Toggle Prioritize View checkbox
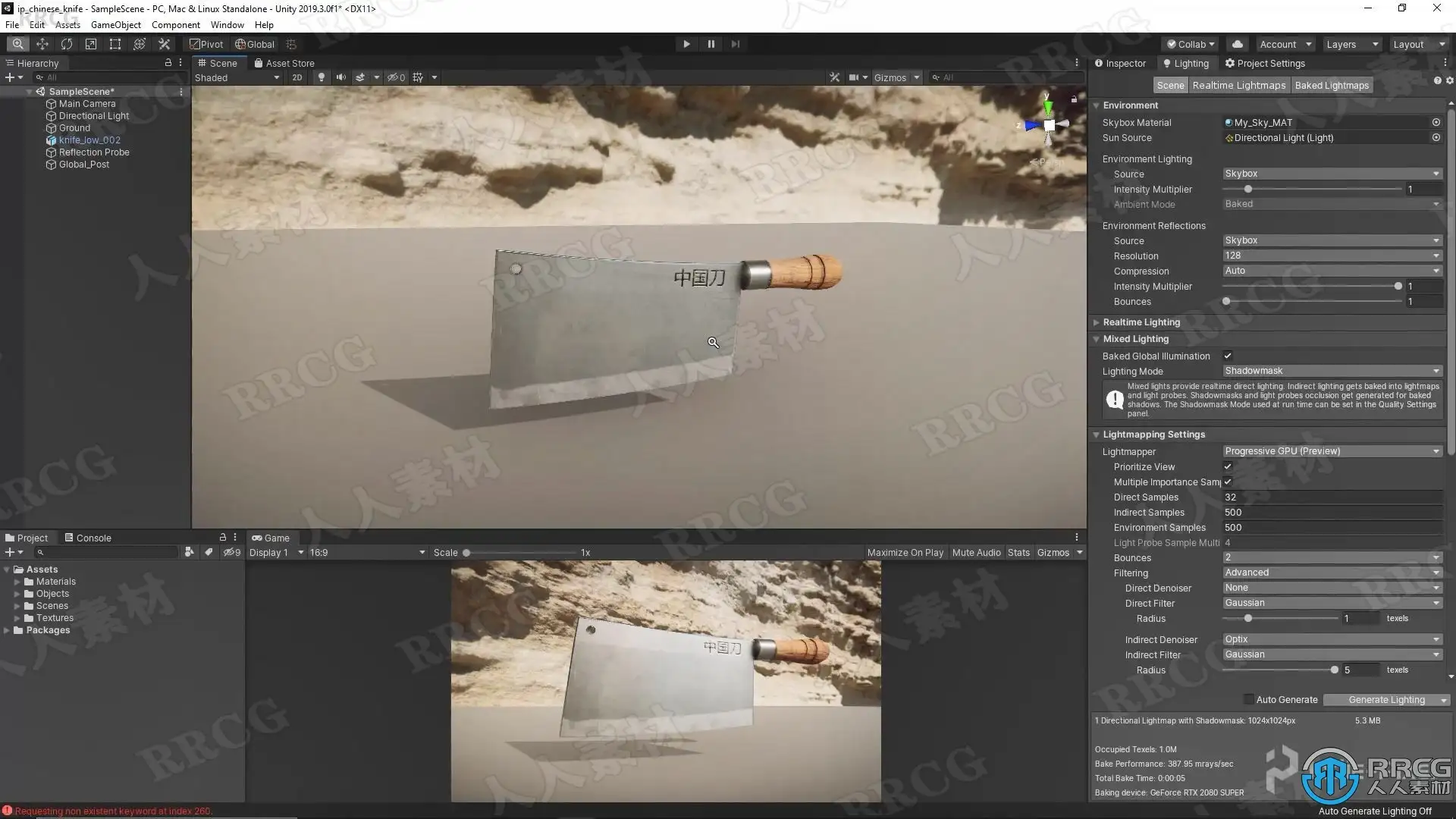The height and width of the screenshot is (819, 1456). click(1228, 466)
